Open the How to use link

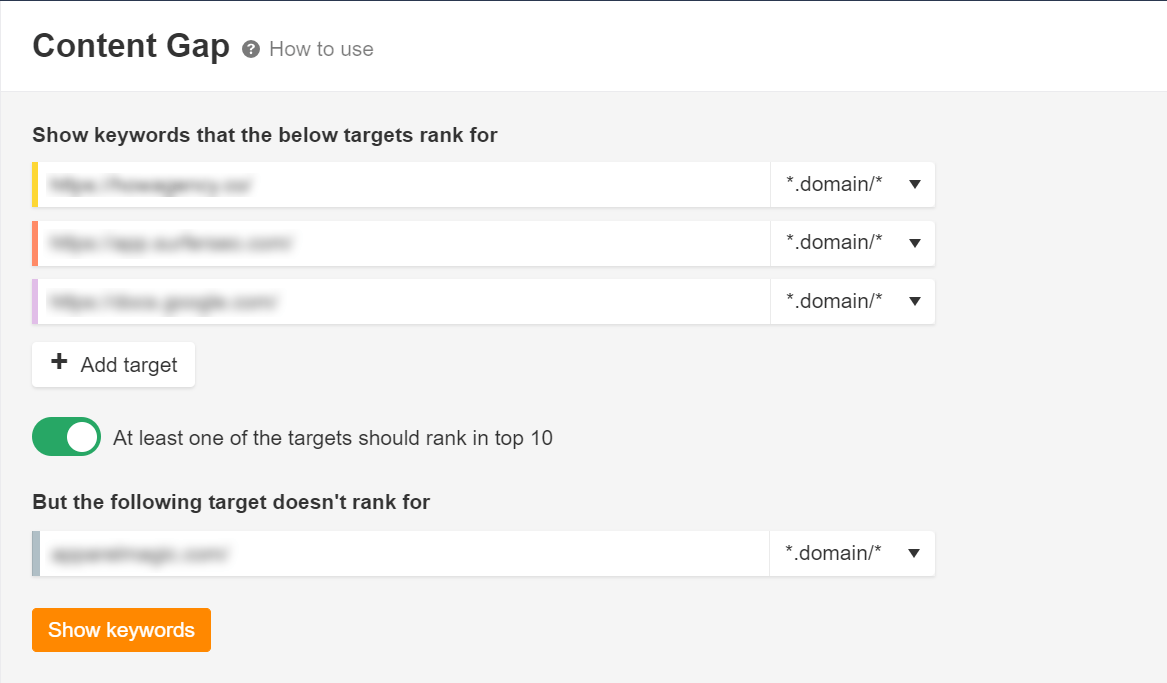pos(321,49)
